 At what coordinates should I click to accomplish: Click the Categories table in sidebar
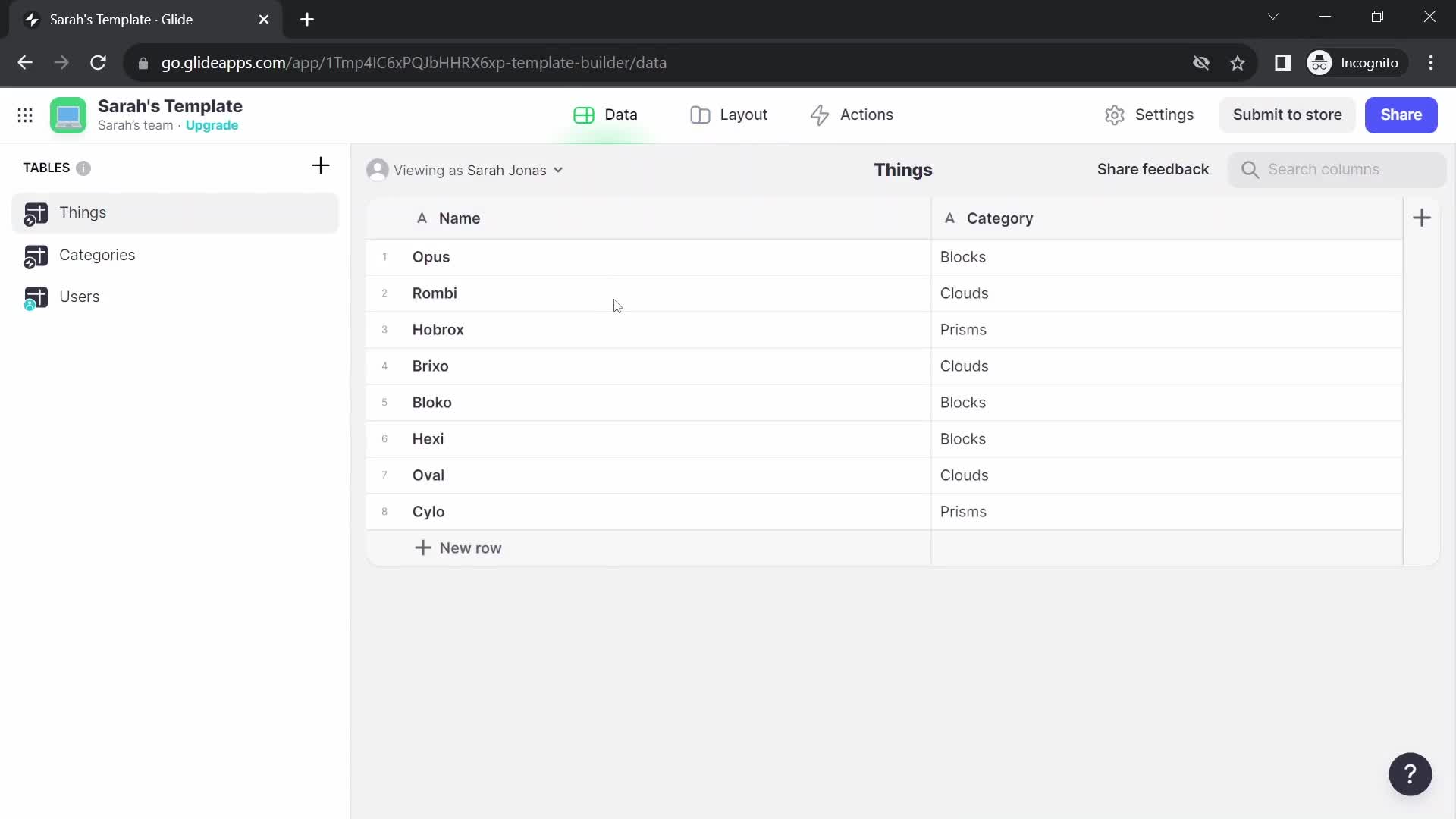click(97, 254)
